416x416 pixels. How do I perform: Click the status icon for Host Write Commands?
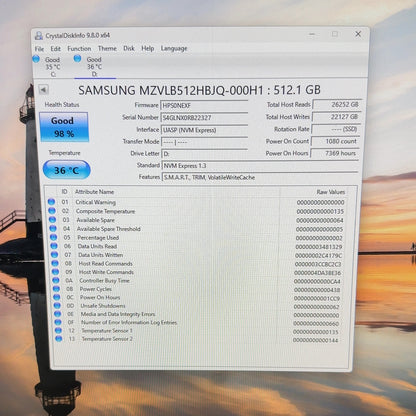click(x=55, y=272)
